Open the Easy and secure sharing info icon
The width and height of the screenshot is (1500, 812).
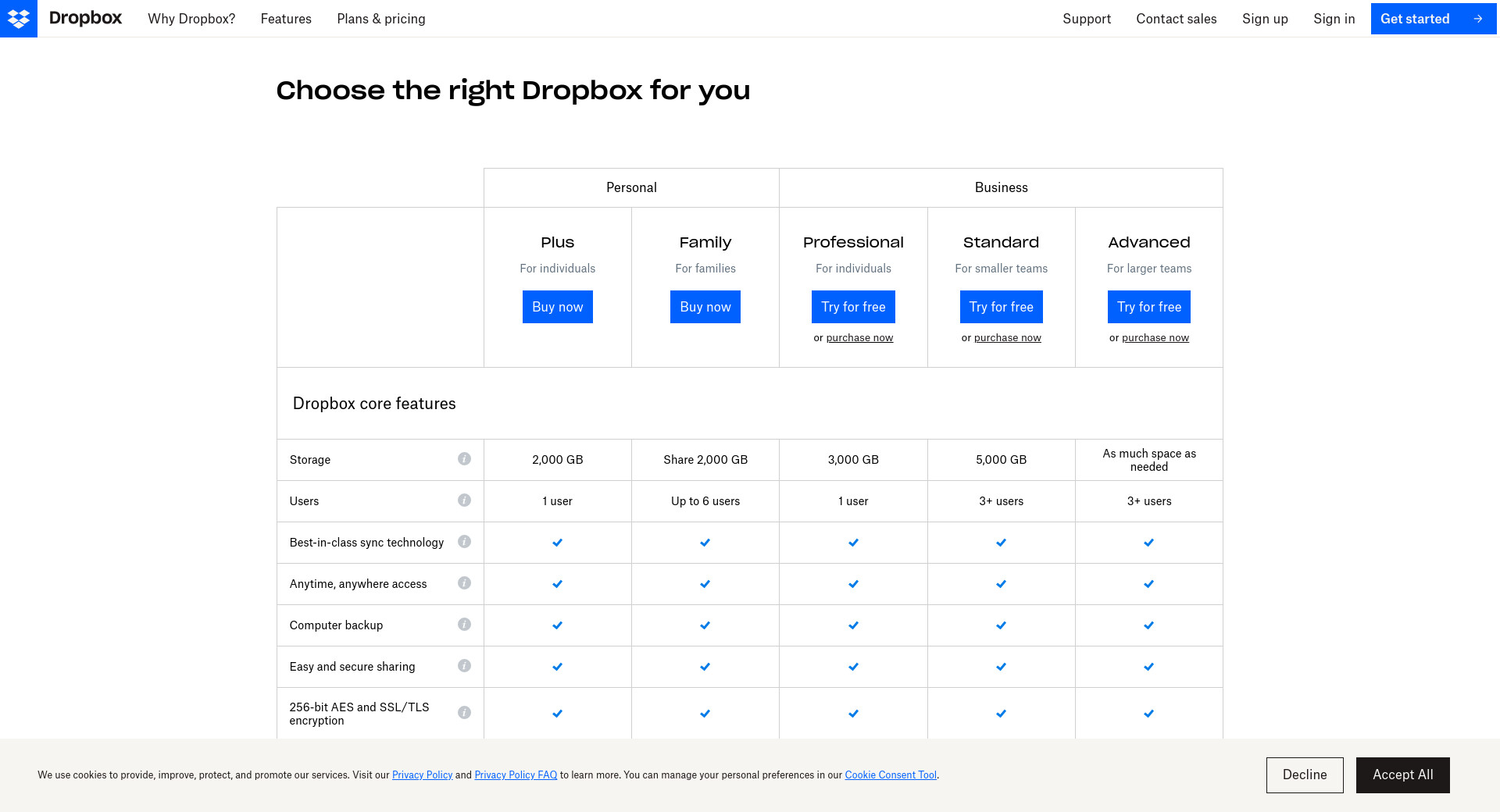tap(464, 666)
